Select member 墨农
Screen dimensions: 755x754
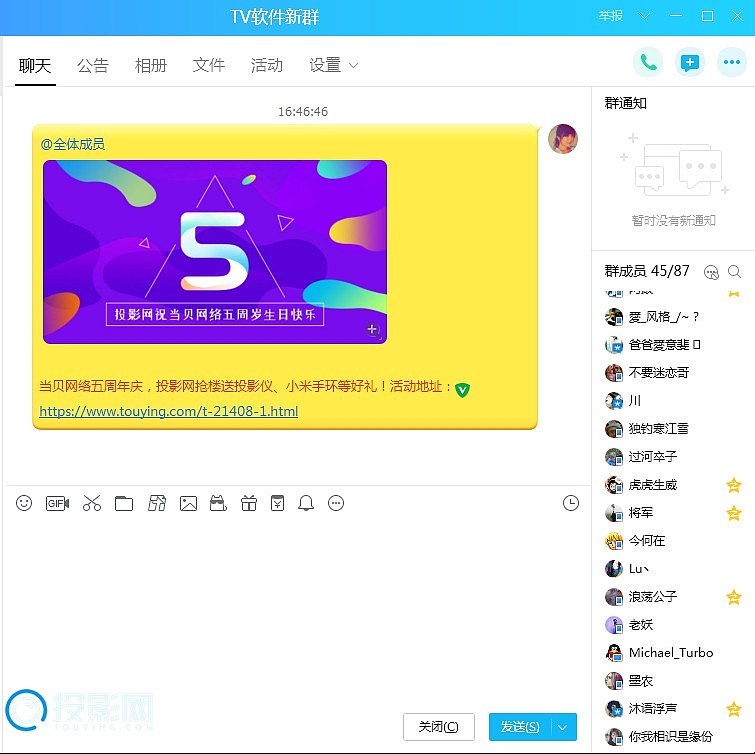pyautogui.click(x=672, y=681)
